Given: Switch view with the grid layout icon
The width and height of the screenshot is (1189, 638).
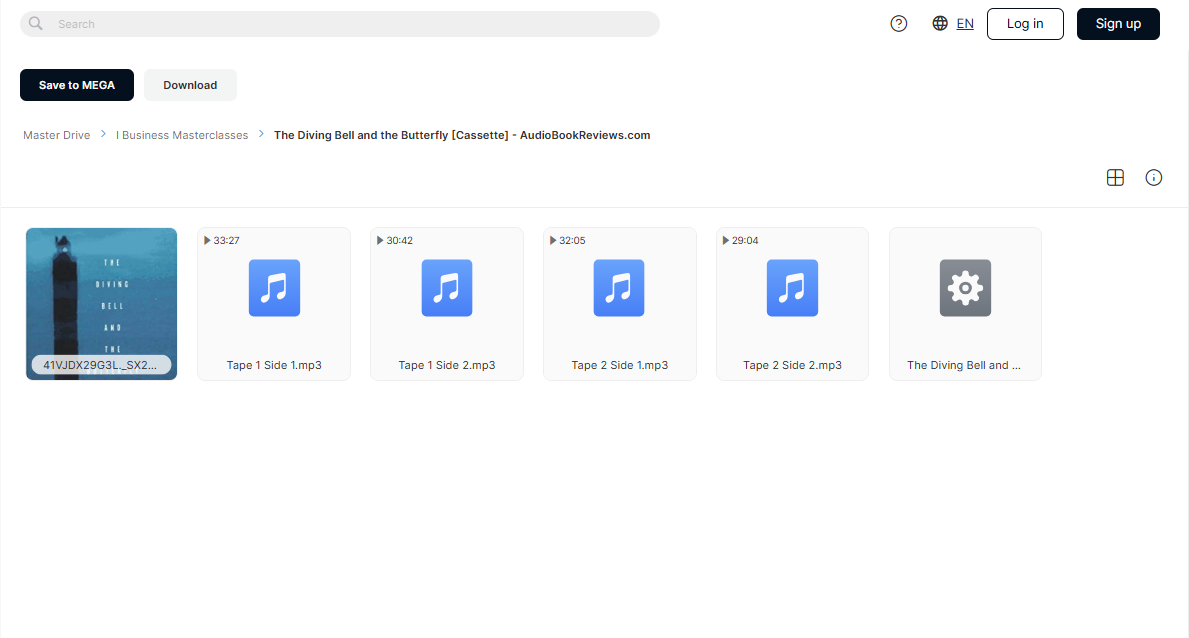Looking at the screenshot, I should point(1115,178).
